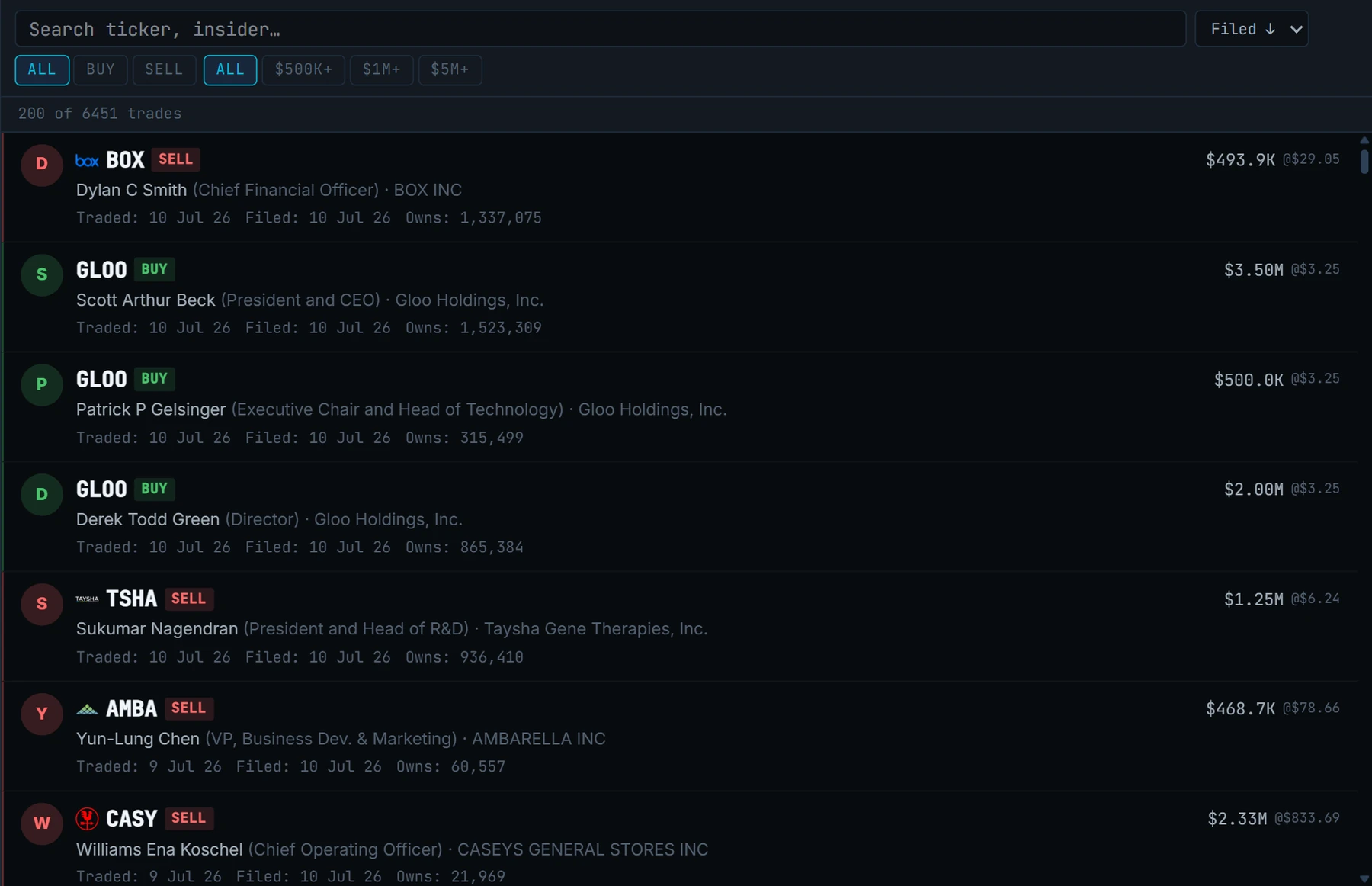Filter trades by BUY only

coord(101,69)
